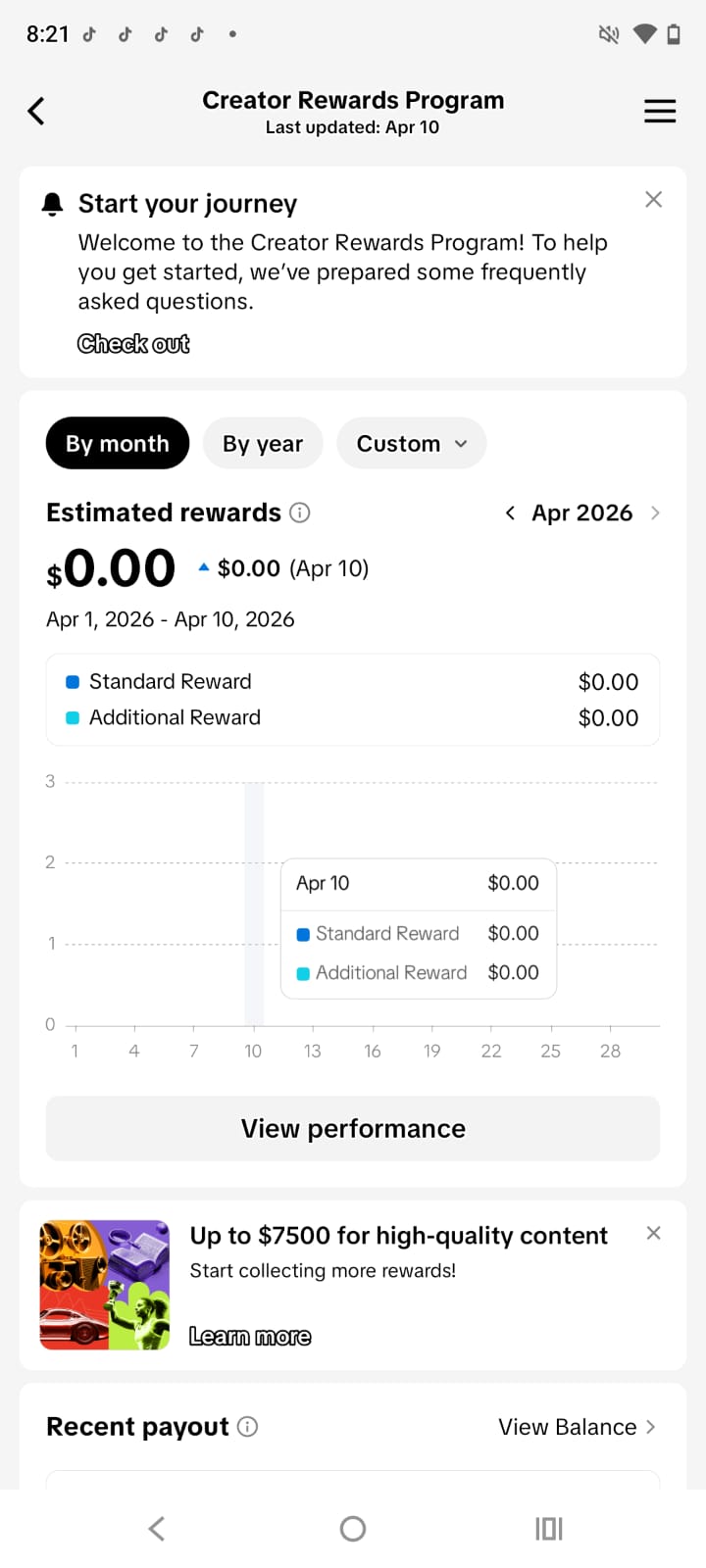706x1568 pixels.
Task: Open View Balance
Action: (577, 1427)
